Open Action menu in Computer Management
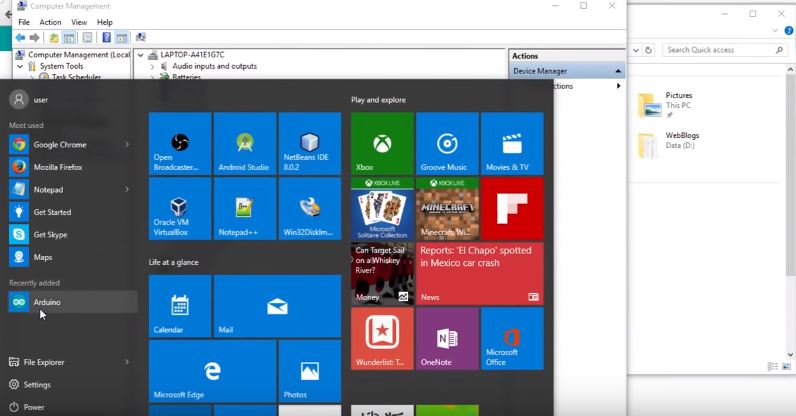 50,22
